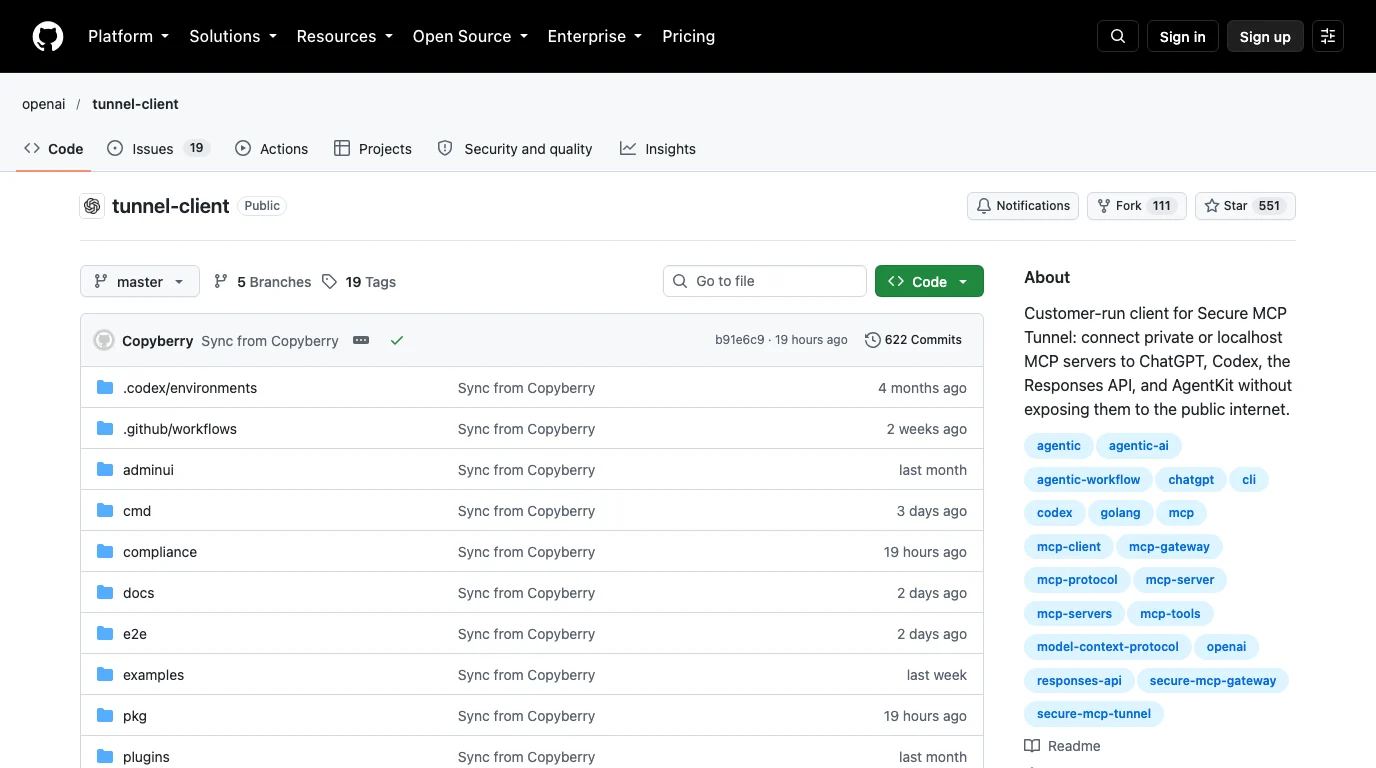Screen dimensions: 1376x768
Task: Open the openai organization link
Action: [44, 104]
